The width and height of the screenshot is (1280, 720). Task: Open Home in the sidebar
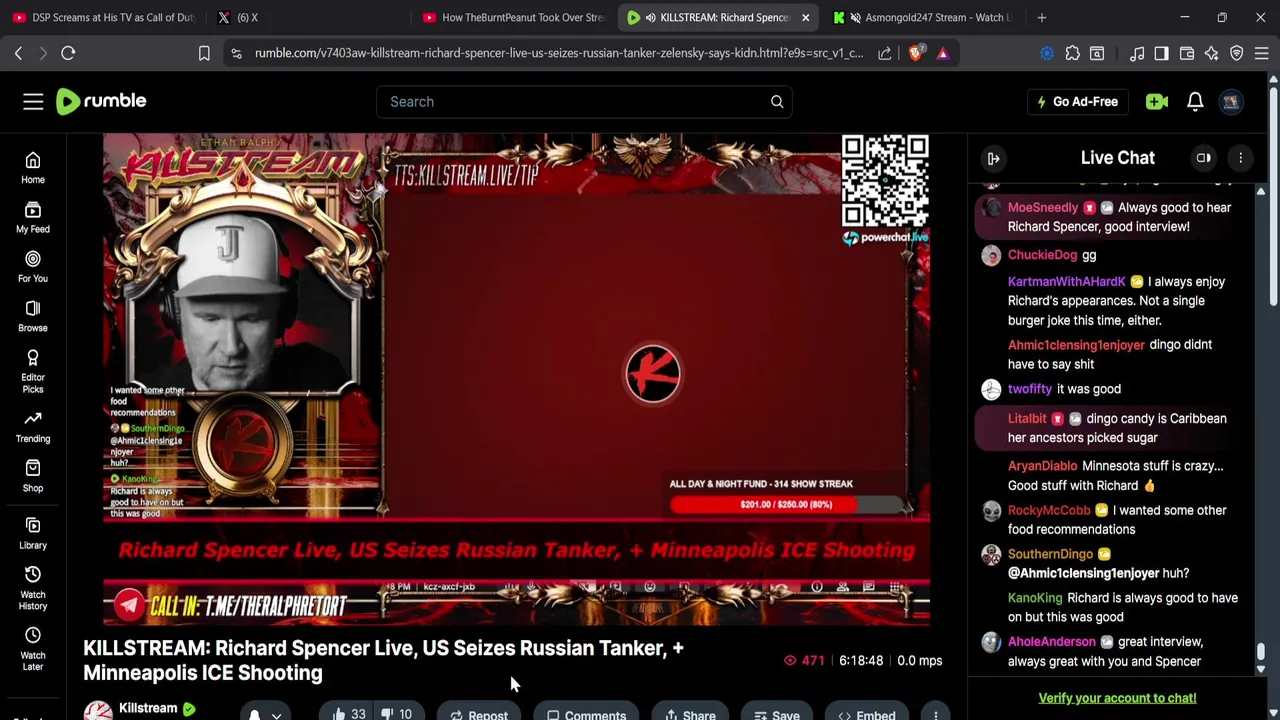[x=33, y=168]
